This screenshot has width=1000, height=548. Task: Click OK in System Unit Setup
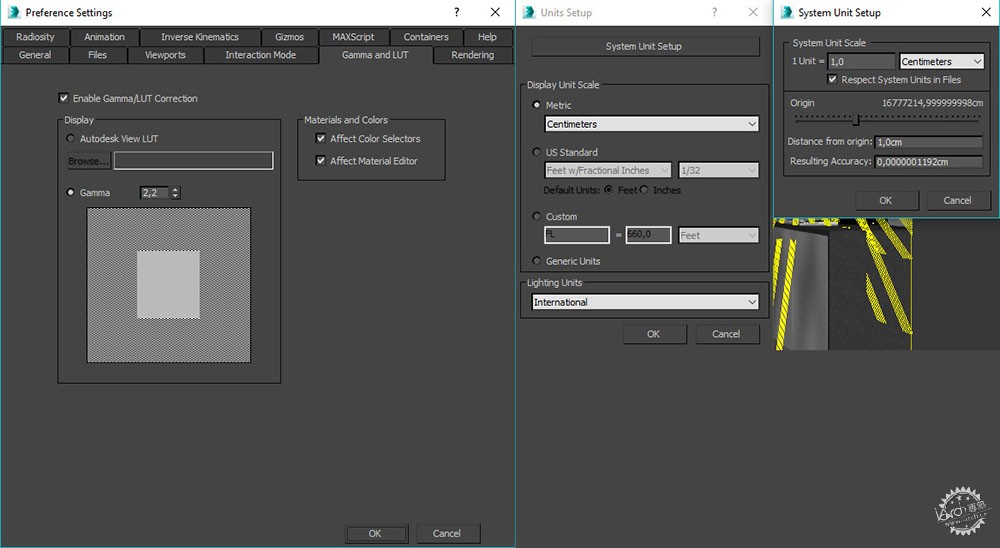[x=886, y=200]
